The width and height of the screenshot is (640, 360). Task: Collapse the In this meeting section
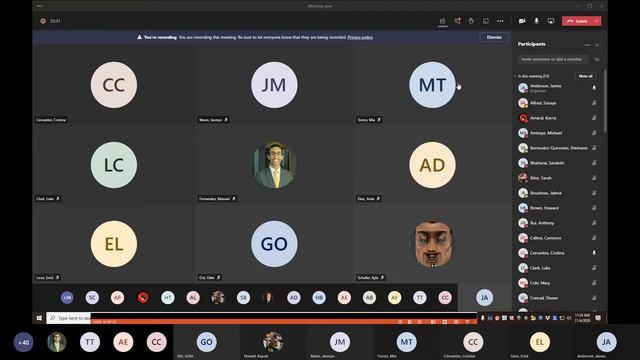tap(516, 76)
